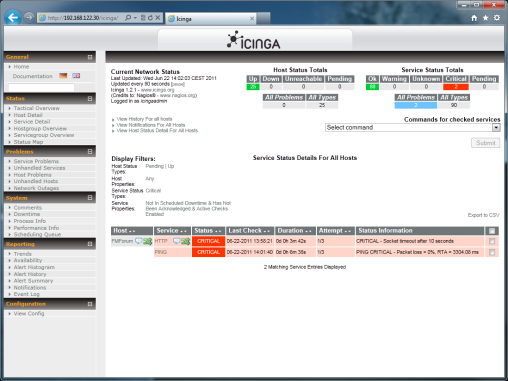508x381 pixels.
Task: Go back with the browser back arrow
Action: (x=13, y=17)
